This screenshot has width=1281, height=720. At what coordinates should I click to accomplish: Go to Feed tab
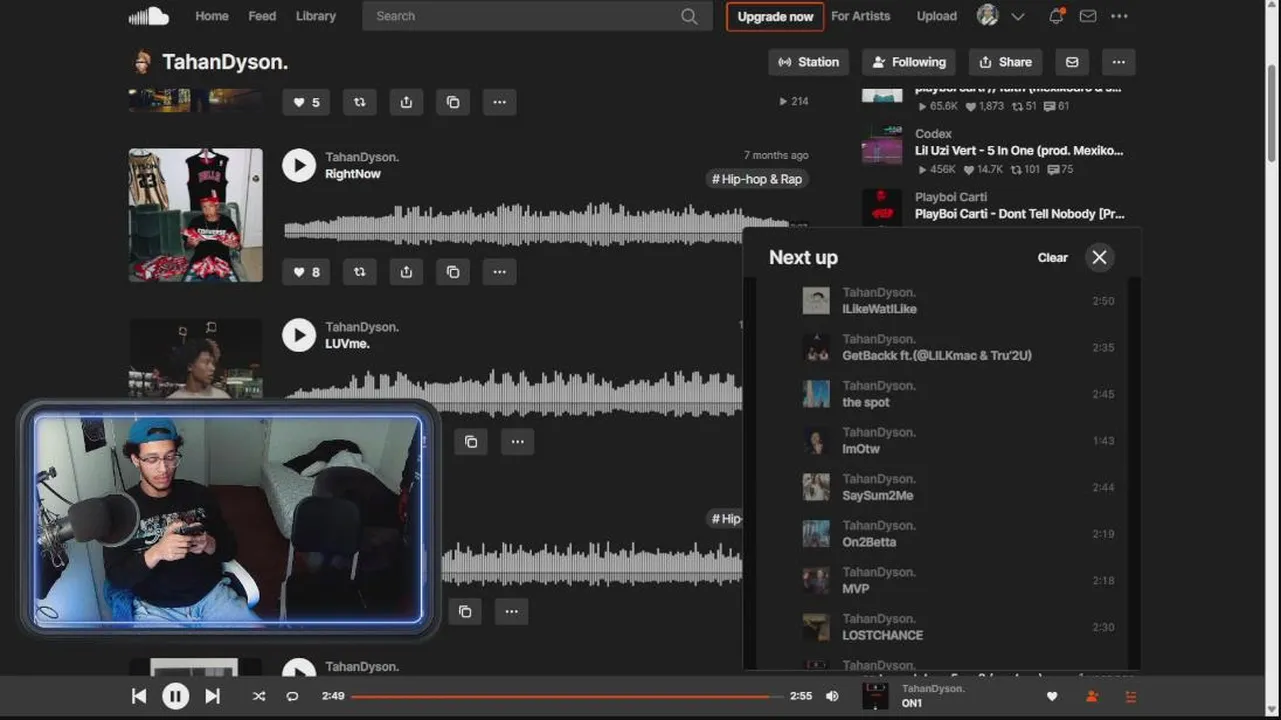(262, 16)
